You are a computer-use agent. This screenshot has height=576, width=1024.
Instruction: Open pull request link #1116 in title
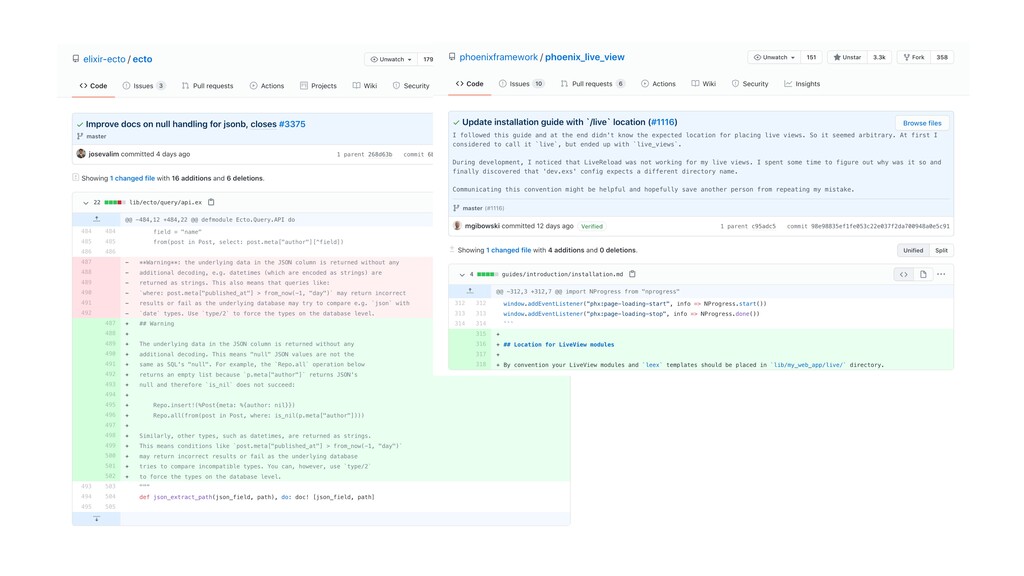coord(663,122)
